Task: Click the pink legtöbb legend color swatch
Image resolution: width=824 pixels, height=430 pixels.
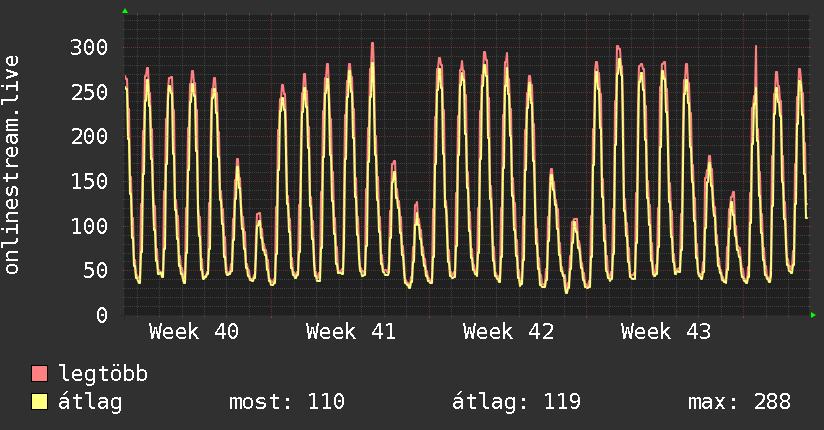Action: tap(39, 374)
